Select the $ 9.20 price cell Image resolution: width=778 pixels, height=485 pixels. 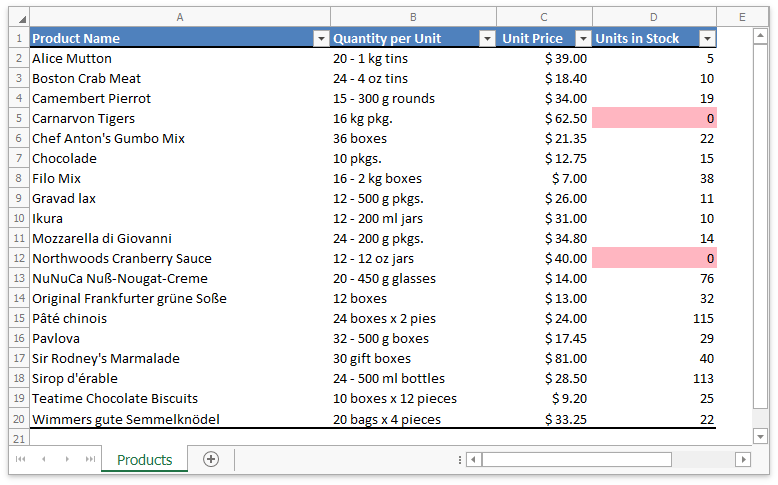coord(544,399)
